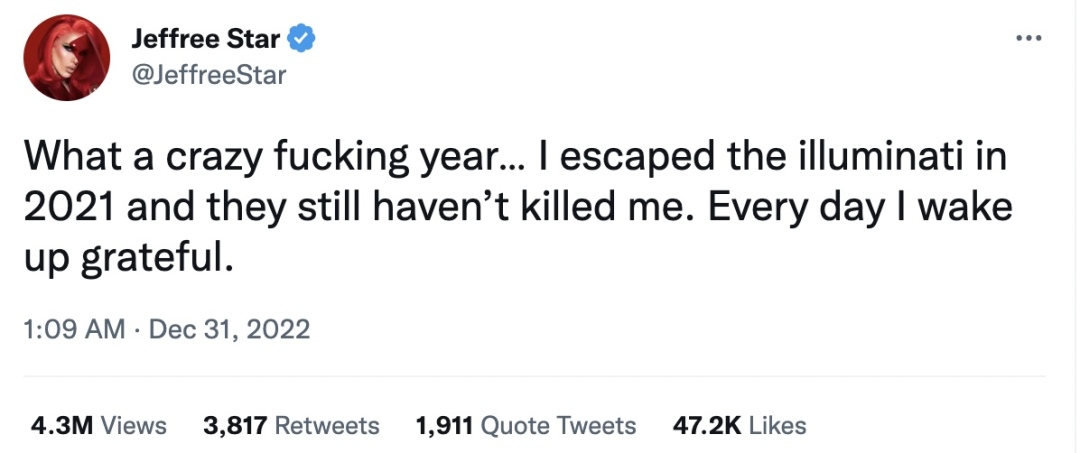
Task: Click the 1,911 quote count number
Action: click(x=445, y=425)
